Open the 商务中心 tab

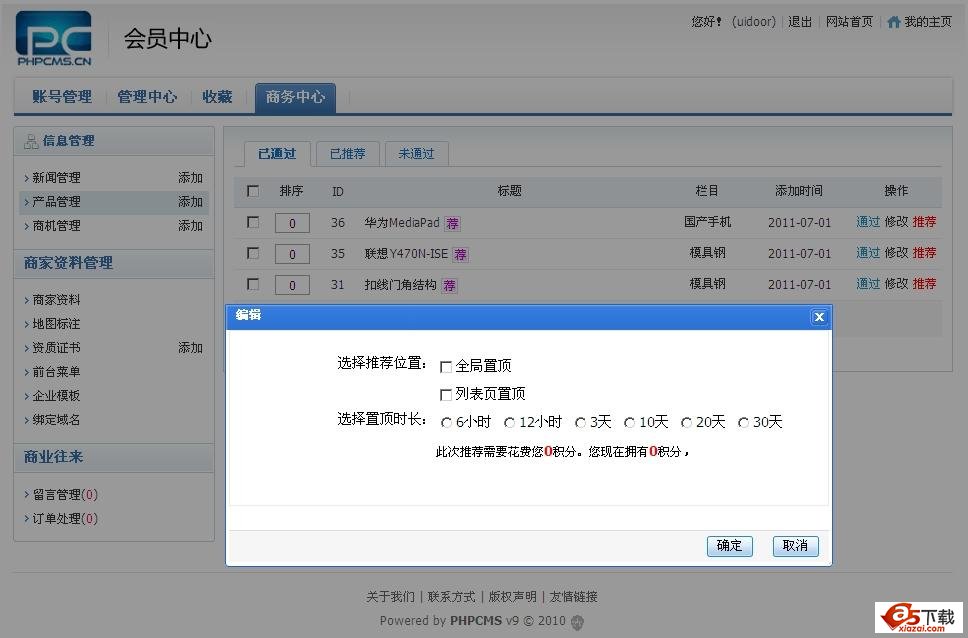[295, 98]
